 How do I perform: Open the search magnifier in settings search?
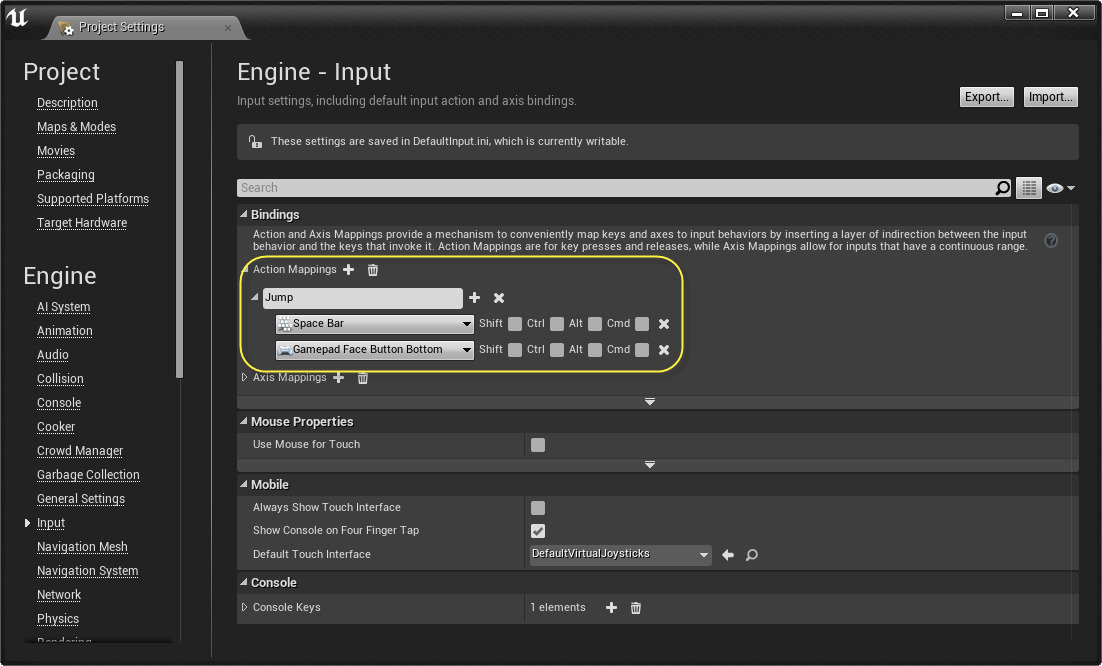[x=1002, y=188]
